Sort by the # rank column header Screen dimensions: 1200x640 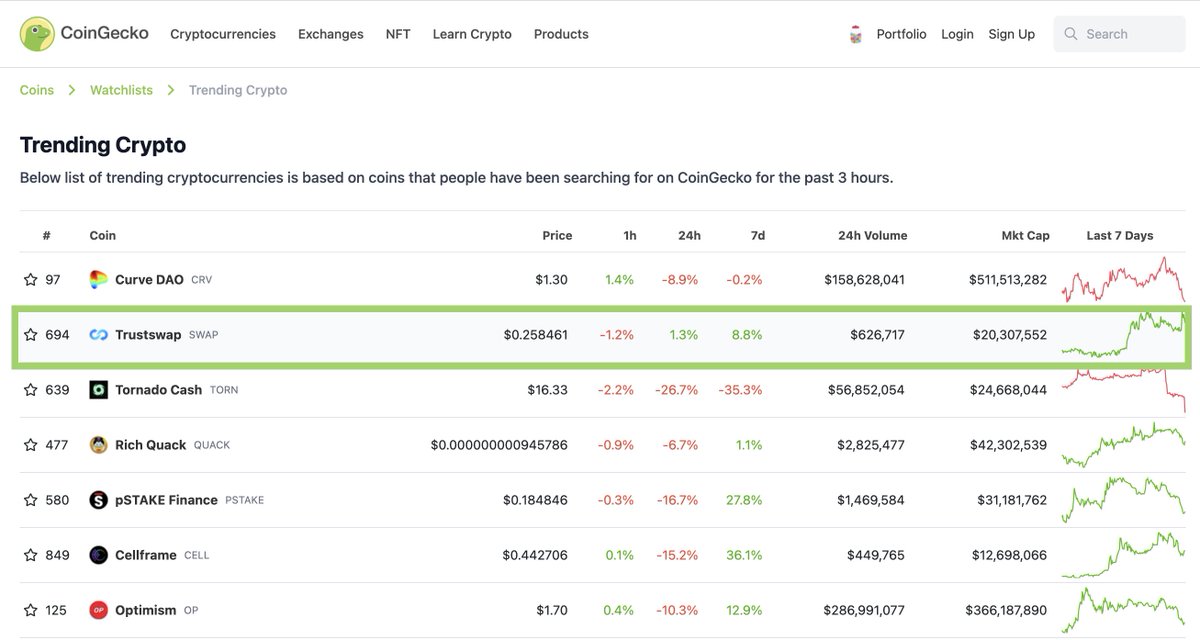click(x=46, y=236)
